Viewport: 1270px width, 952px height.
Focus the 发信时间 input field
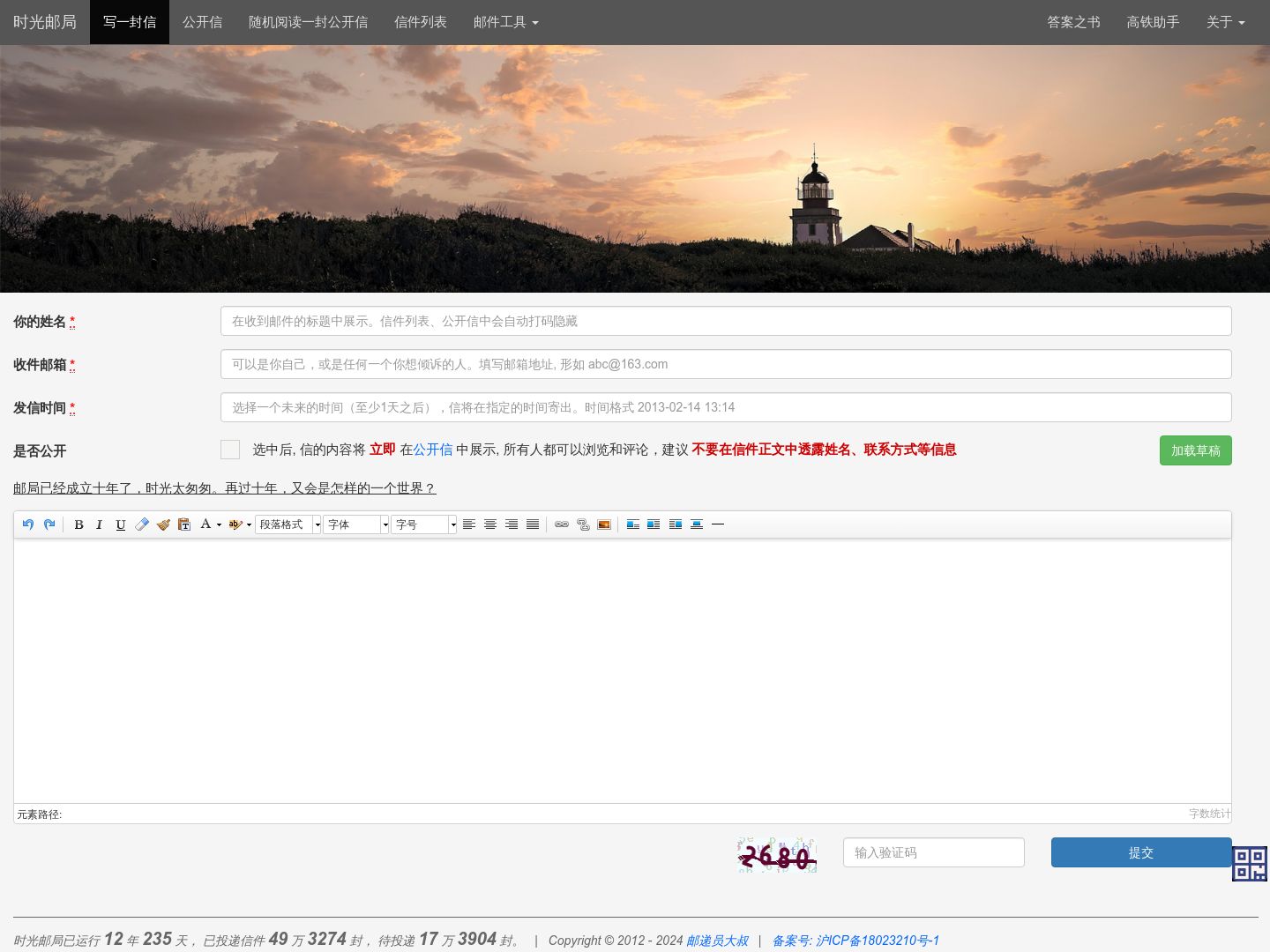coord(726,407)
